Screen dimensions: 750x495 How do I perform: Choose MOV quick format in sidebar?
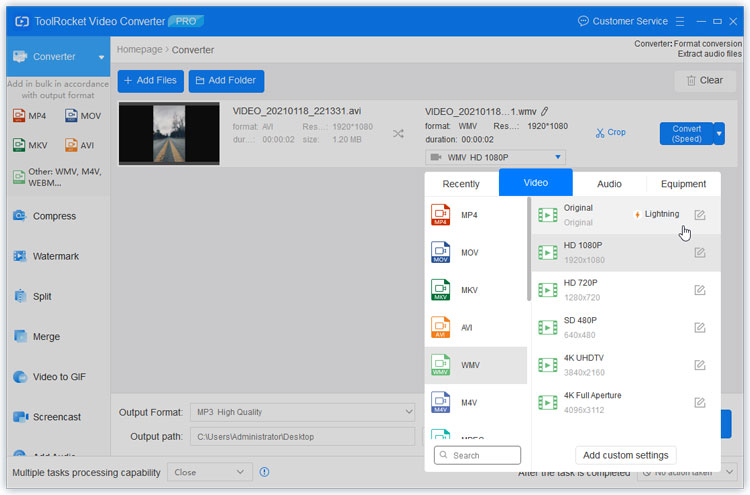click(x=83, y=116)
